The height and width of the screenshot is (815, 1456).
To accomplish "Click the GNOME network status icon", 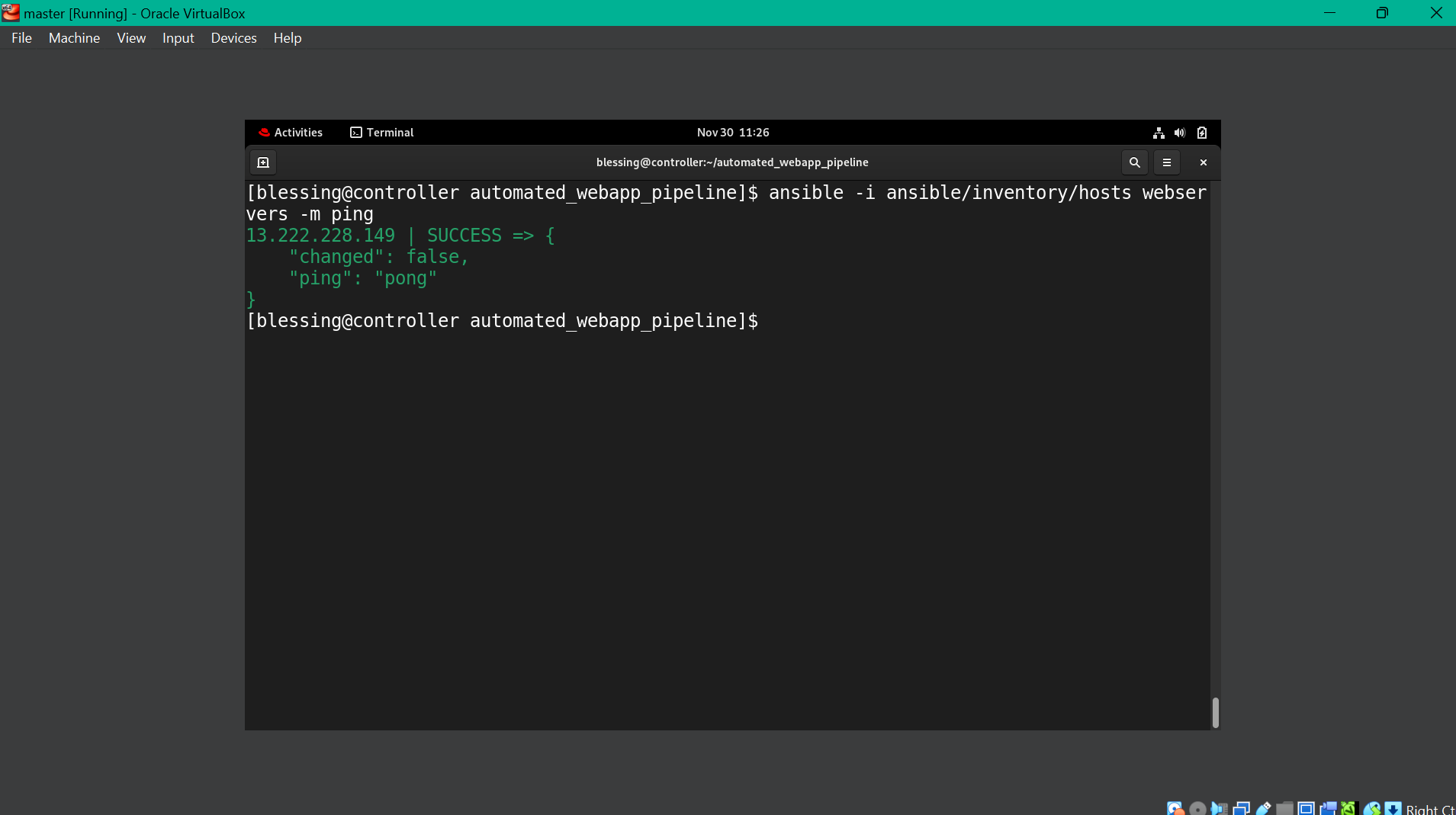I will (x=1159, y=132).
